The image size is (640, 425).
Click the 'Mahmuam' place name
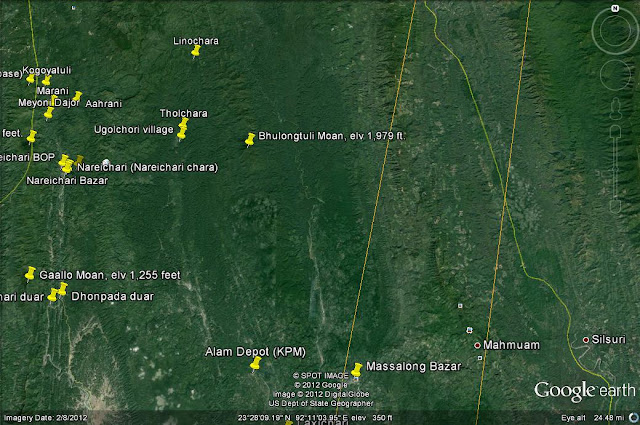(511, 345)
